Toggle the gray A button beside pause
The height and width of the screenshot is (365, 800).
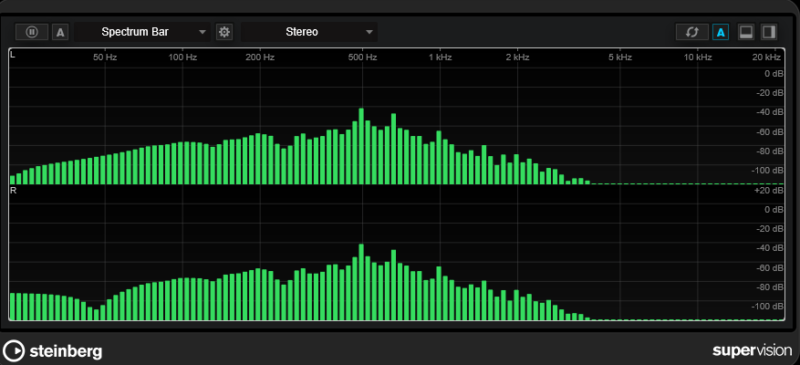60,32
